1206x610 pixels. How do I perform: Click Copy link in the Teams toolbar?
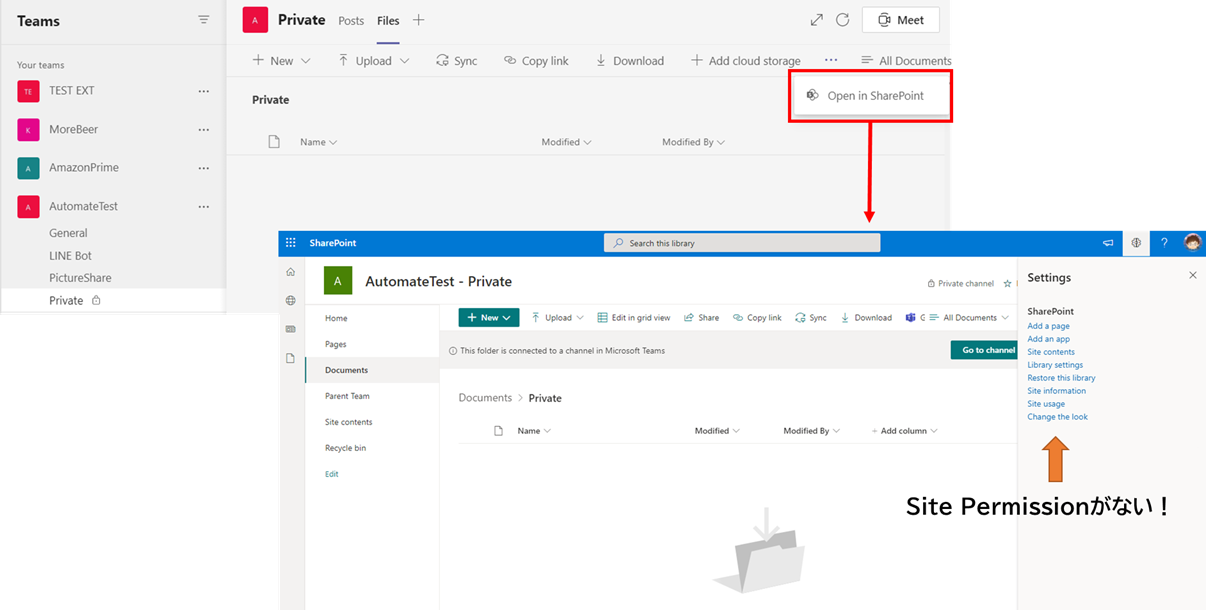[x=536, y=60]
